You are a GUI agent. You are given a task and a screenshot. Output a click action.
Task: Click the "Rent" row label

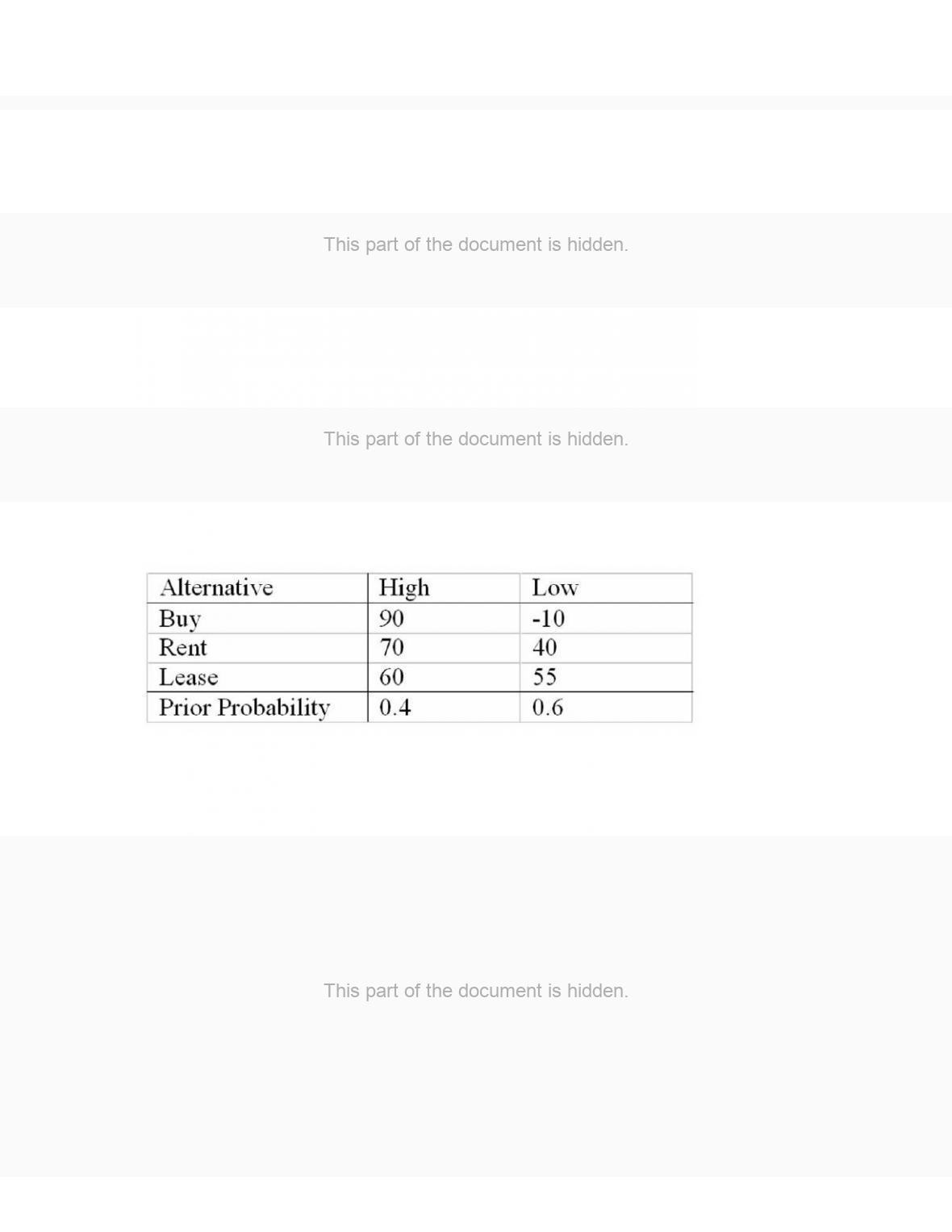click(x=257, y=648)
